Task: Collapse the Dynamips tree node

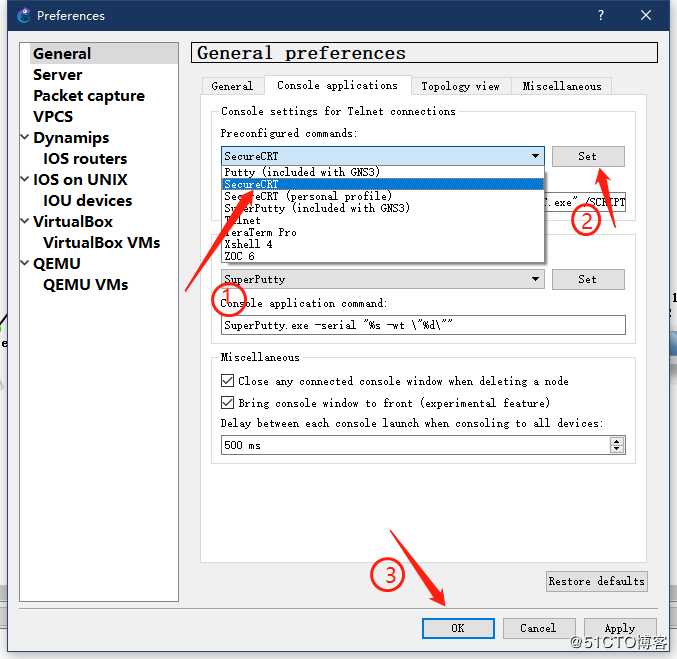Action: tap(25, 137)
